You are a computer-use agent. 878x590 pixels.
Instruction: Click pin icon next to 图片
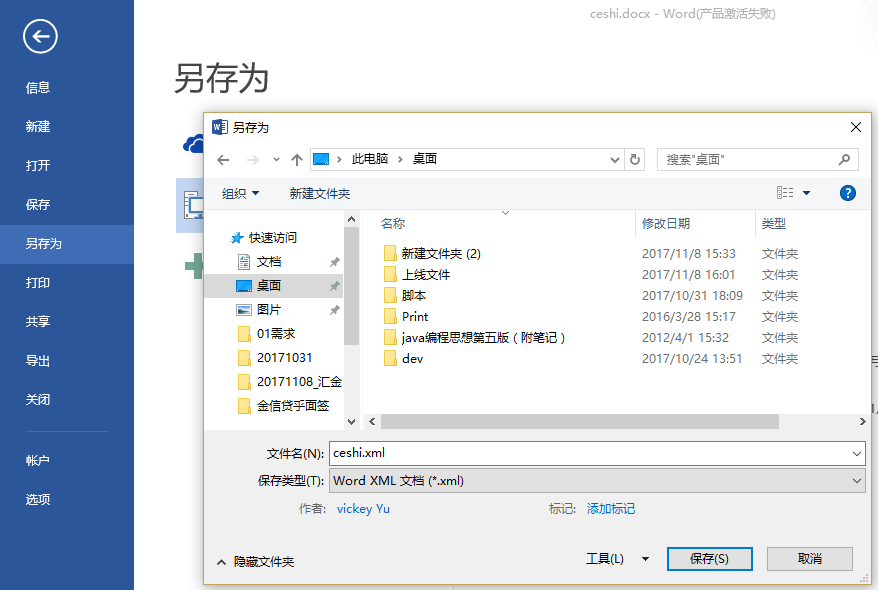(334, 310)
